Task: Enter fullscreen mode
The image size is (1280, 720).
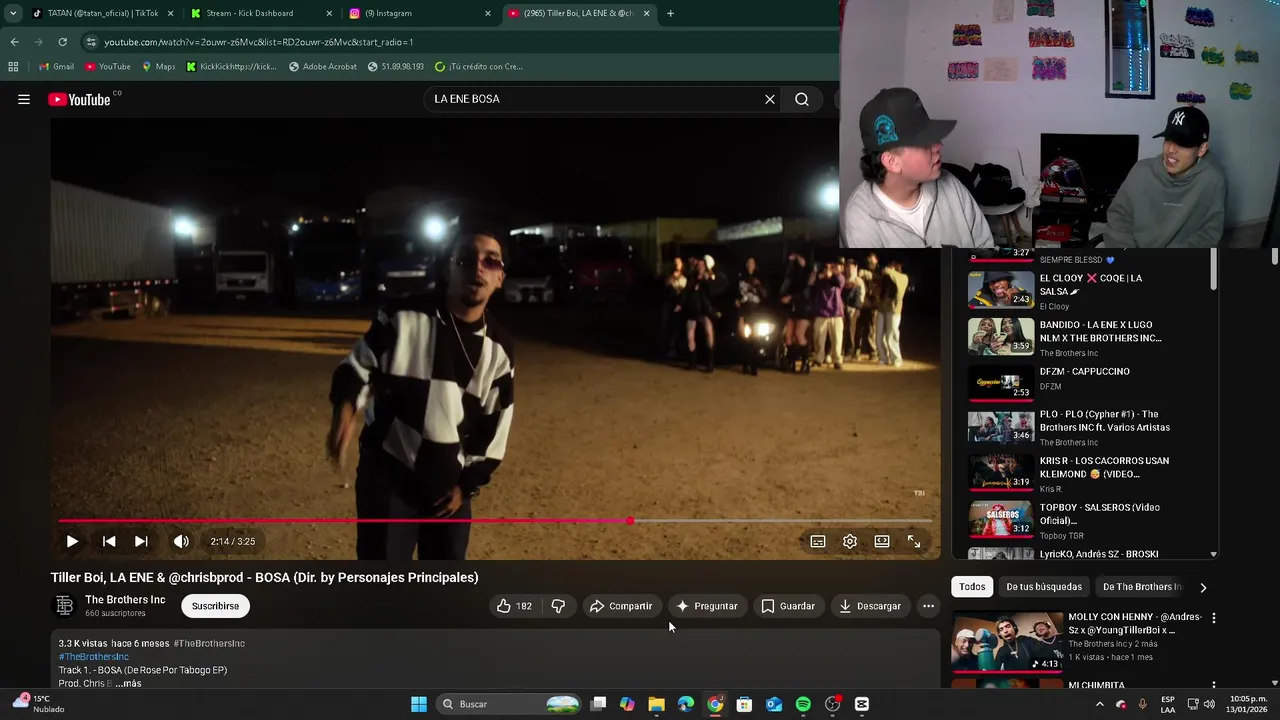Action: (x=914, y=541)
